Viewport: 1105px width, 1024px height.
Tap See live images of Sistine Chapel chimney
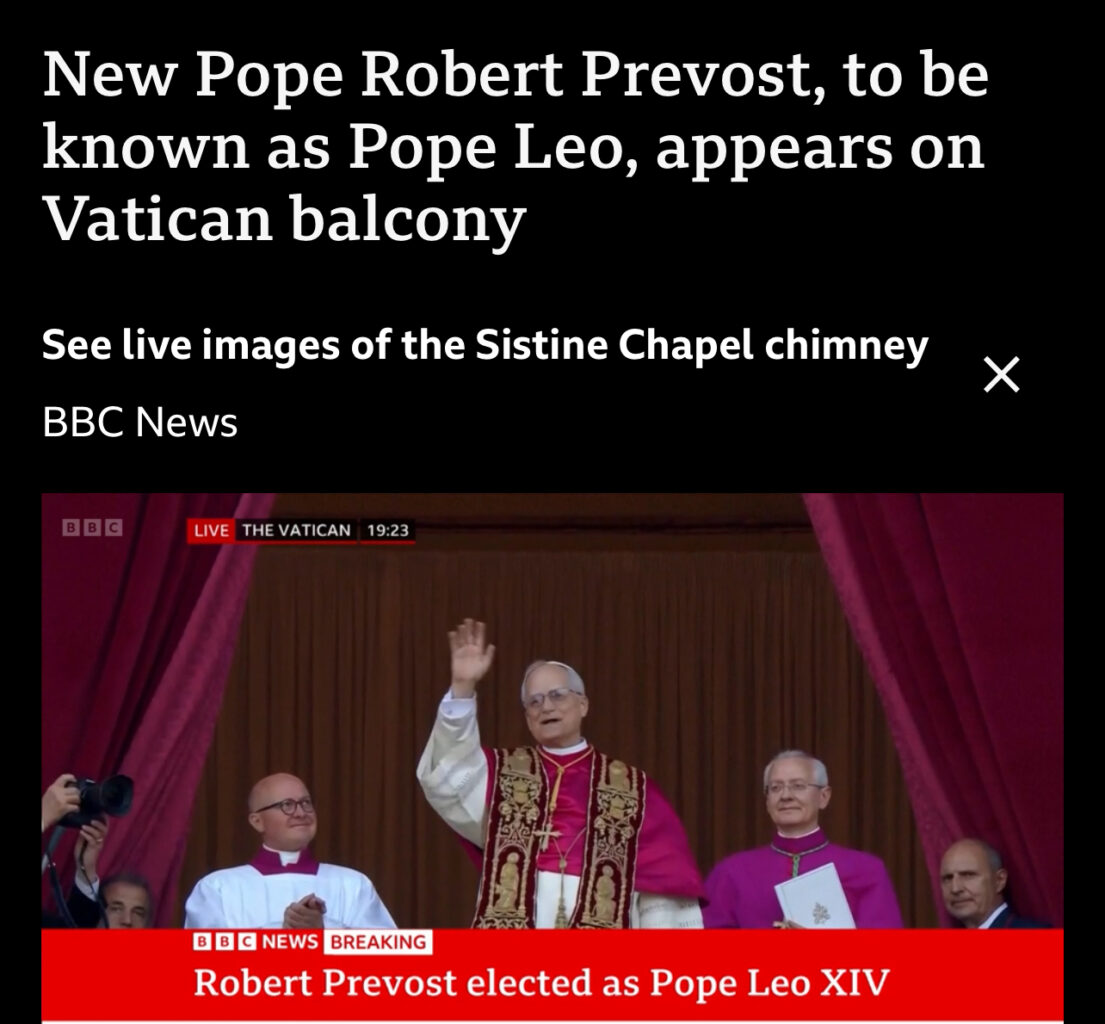(485, 345)
